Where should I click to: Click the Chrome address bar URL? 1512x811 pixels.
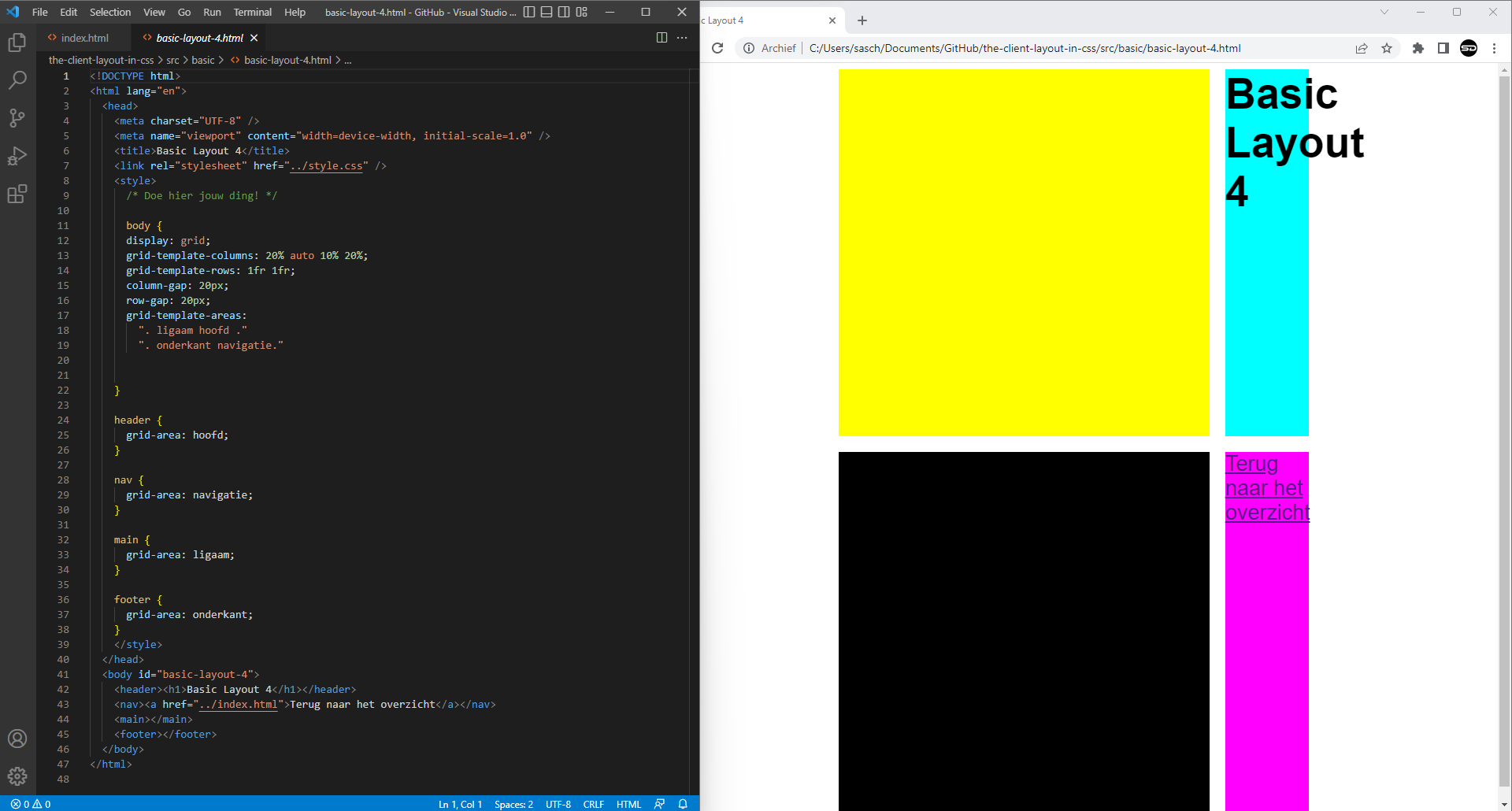[1025, 48]
